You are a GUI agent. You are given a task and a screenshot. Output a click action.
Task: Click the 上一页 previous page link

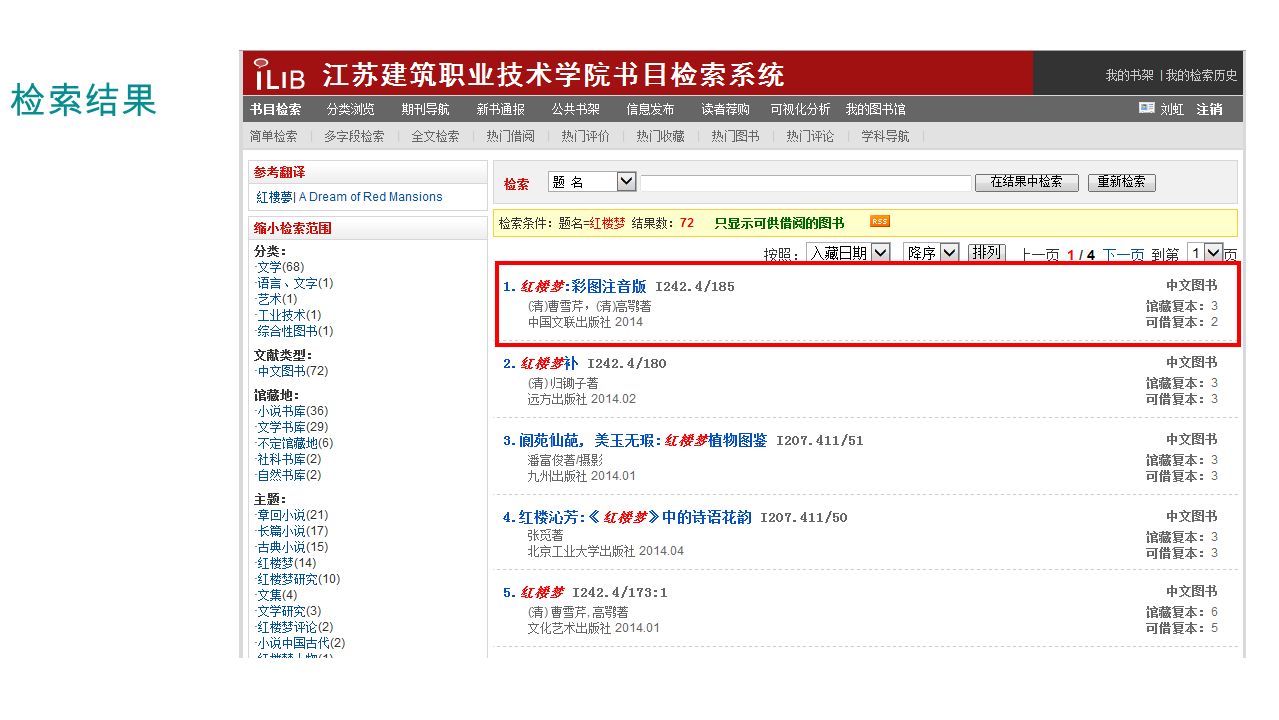point(1040,255)
